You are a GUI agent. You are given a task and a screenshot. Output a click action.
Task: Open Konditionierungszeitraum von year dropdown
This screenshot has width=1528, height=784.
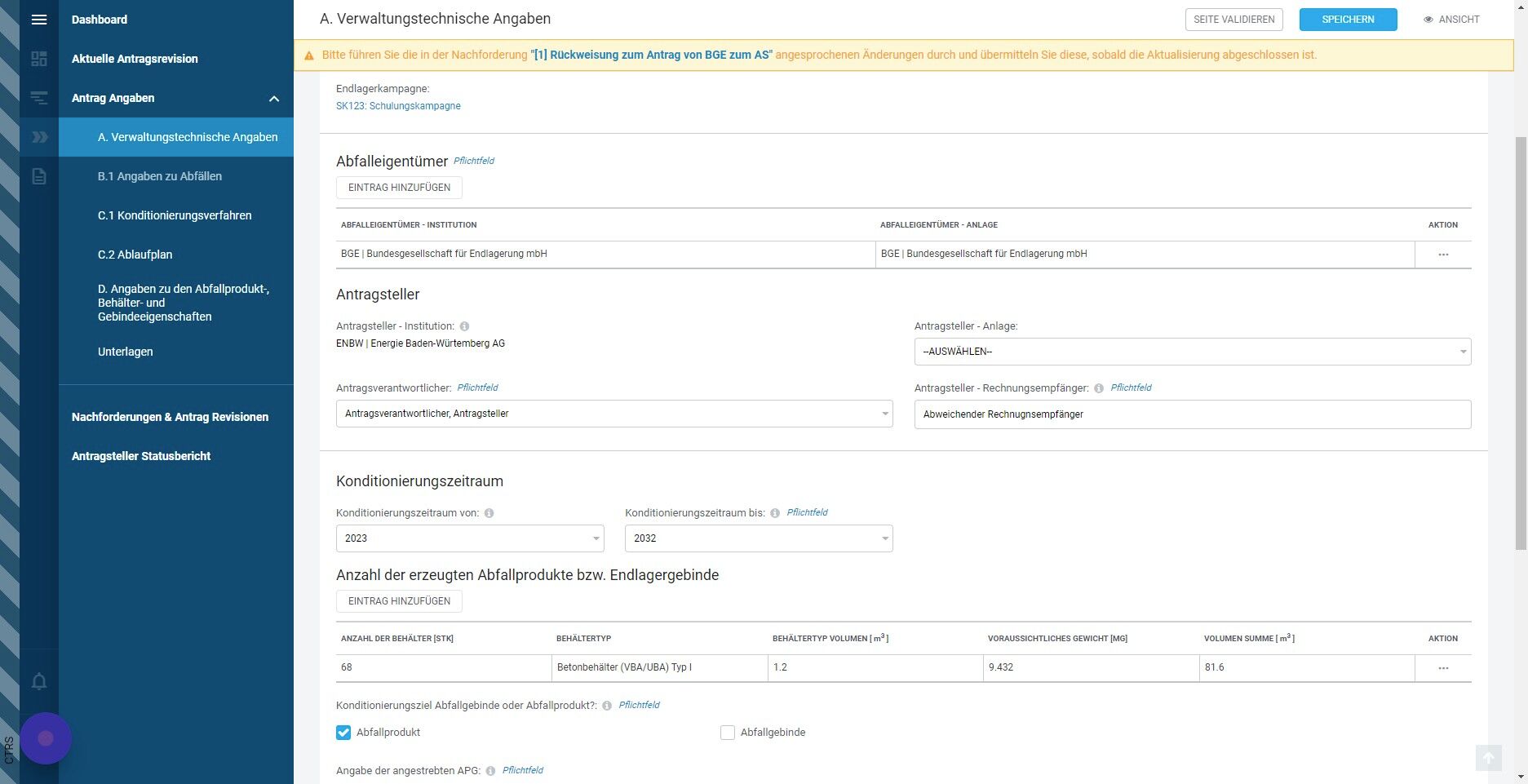click(x=470, y=538)
